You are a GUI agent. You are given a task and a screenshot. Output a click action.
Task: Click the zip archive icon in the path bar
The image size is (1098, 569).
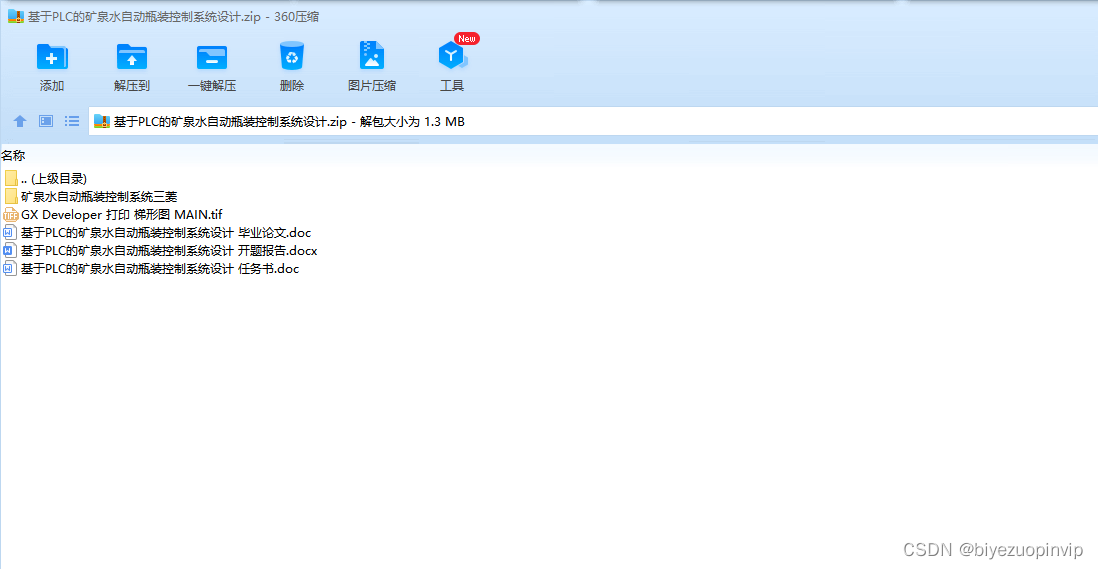pyautogui.click(x=102, y=122)
